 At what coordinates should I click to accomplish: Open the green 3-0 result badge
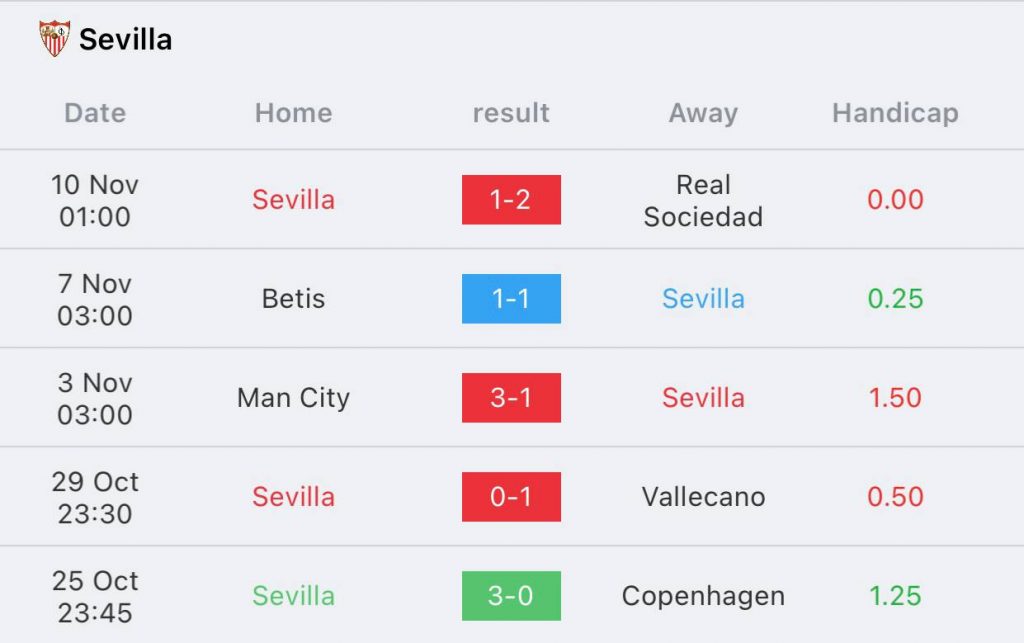pyautogui.click(x=511, y=596)
